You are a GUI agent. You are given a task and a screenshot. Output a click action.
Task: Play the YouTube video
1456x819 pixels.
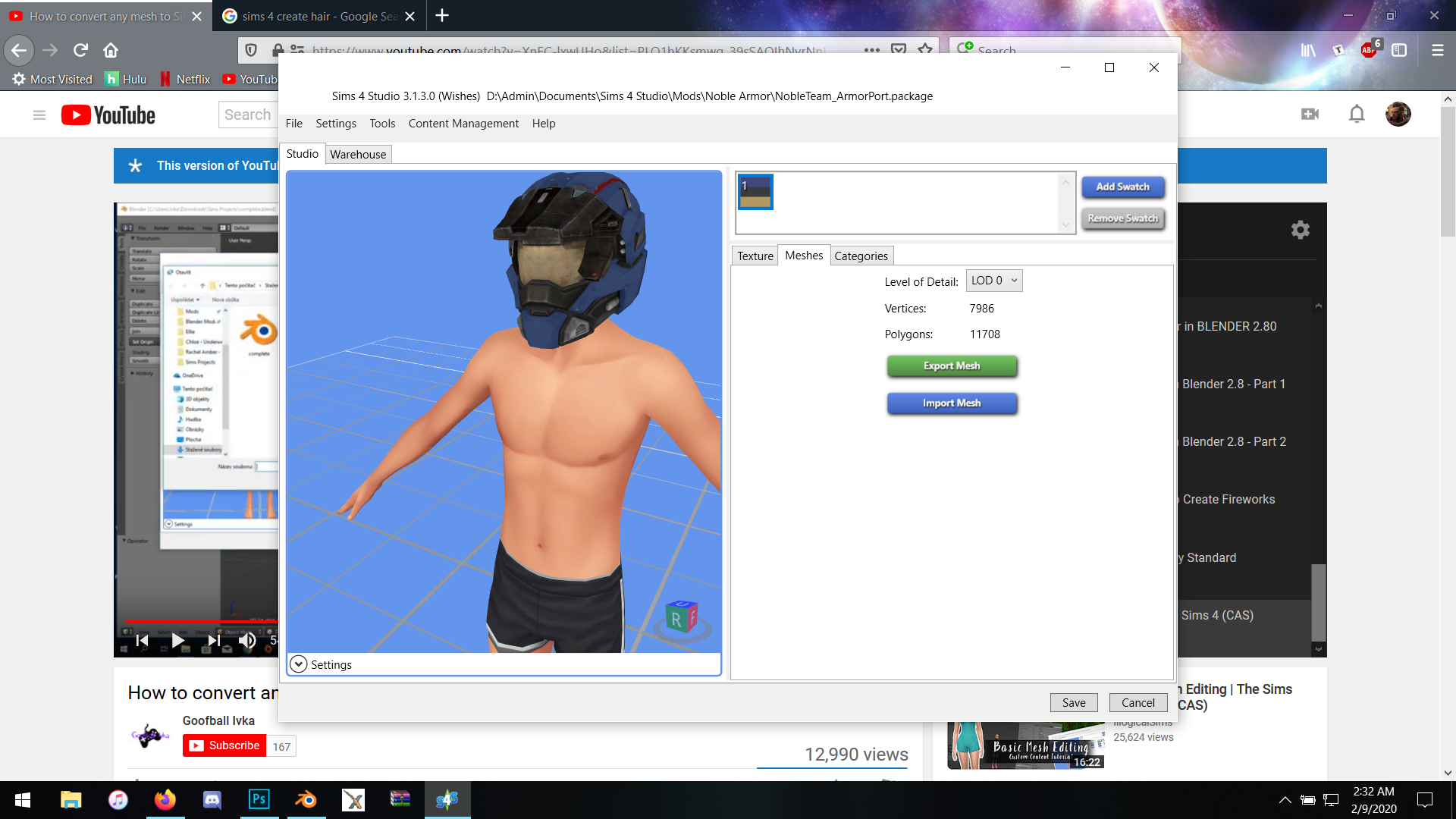point(177,640)
